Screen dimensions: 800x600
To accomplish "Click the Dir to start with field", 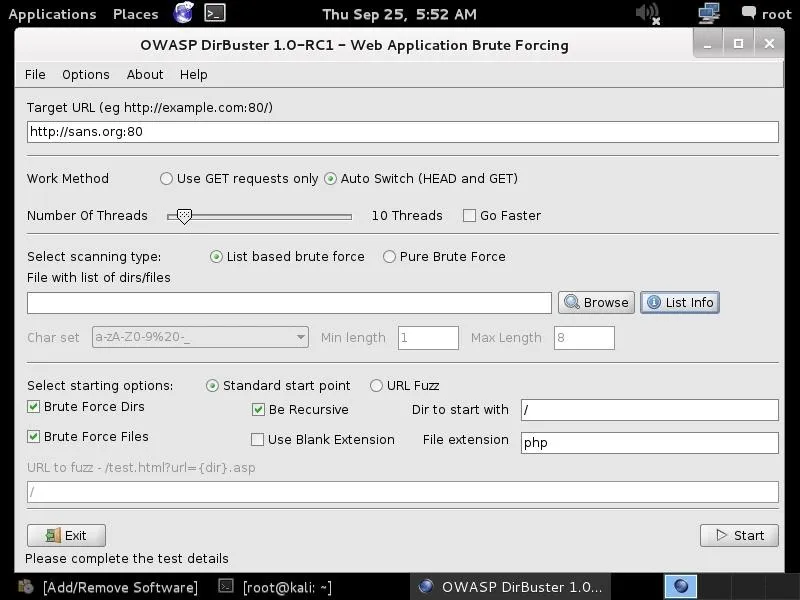I will coord(649,410).
